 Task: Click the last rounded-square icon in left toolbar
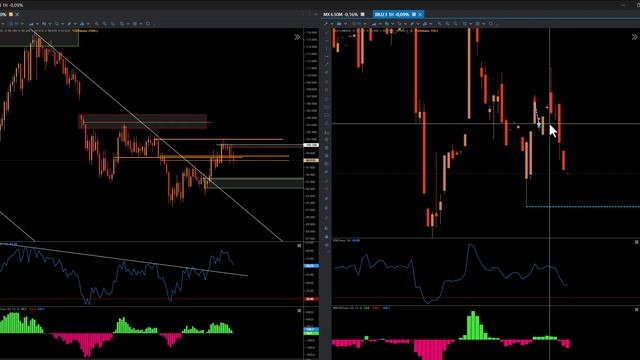pyautogui.click(x=148, y=24)
